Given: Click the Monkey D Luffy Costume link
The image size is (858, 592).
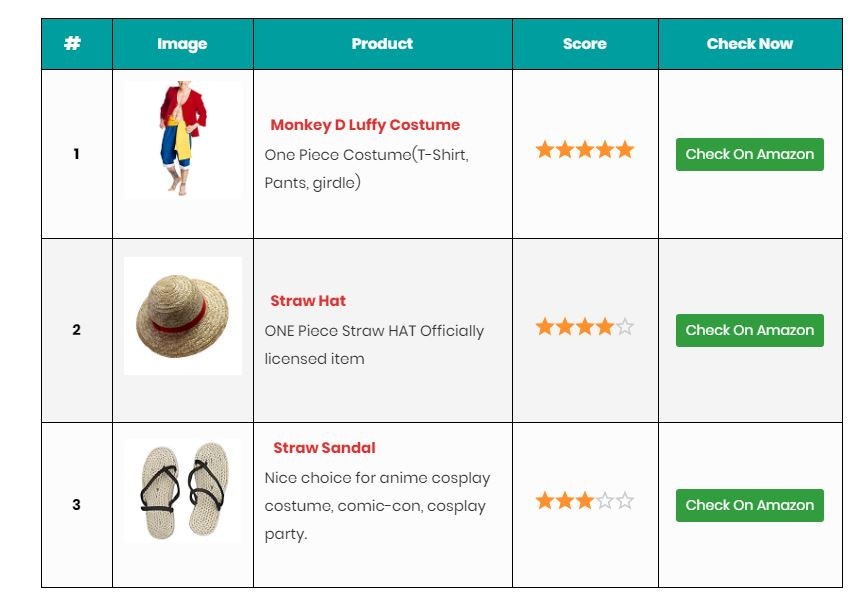Looking at the screenshot, I should (x=365, y=125).
